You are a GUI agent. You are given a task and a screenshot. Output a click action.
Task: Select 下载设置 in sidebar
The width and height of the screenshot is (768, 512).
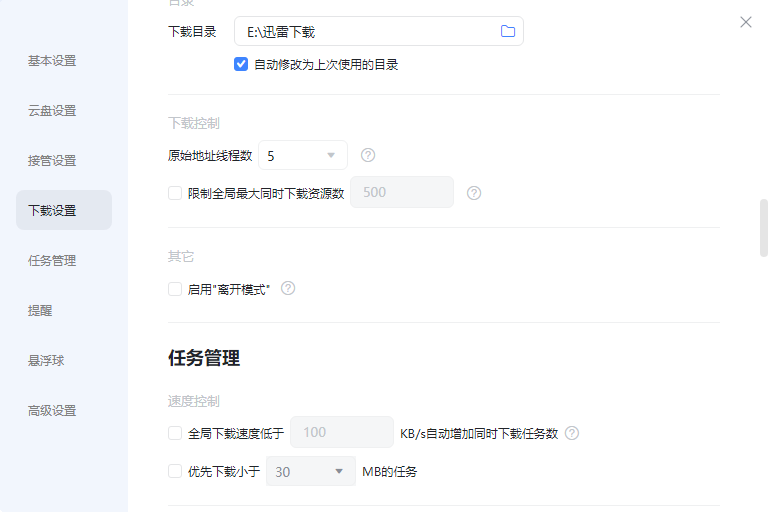click(64, 210)
